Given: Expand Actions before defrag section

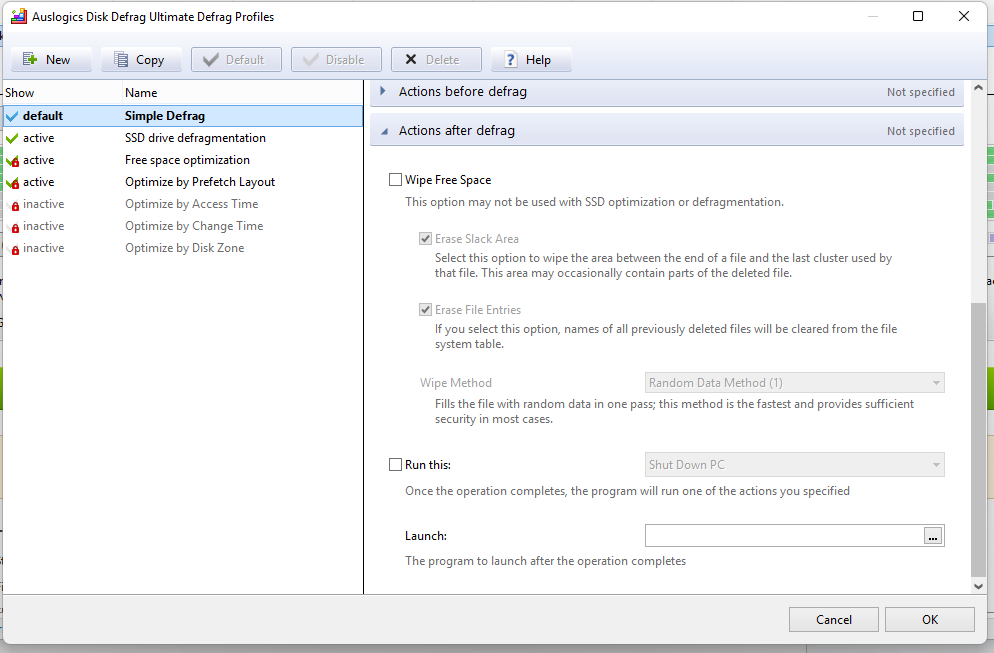Looking at the screenshot, I should (667, 92).
